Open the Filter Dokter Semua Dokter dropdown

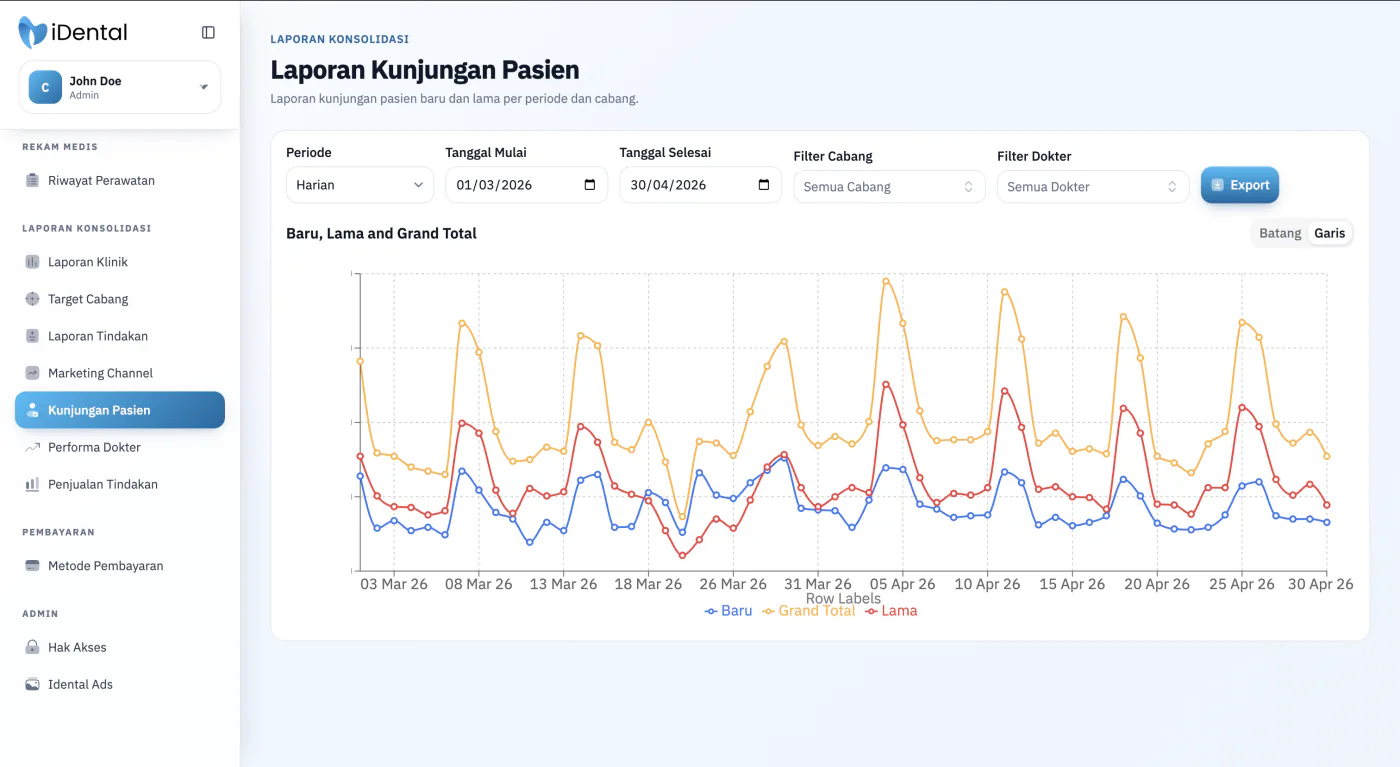tap(1093, 187)
